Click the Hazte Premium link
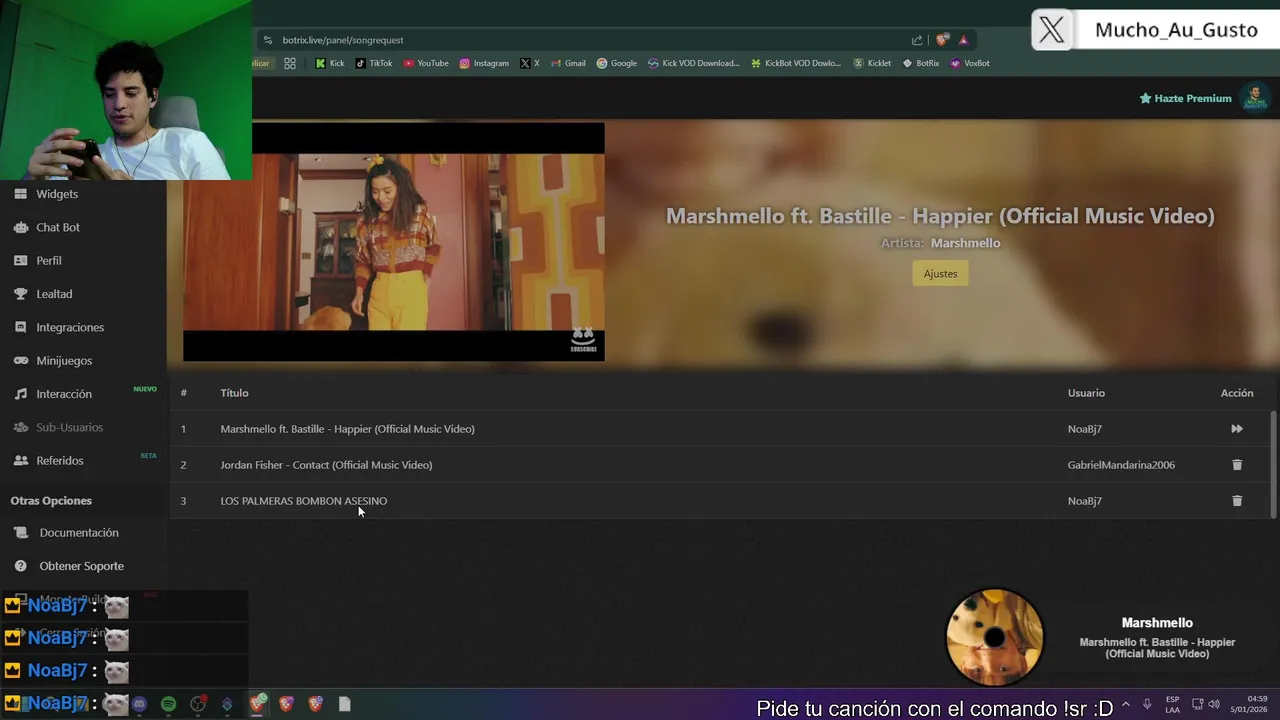Image resolution: width=1280 pixels, height=720 pixels. pos(1186,98)
